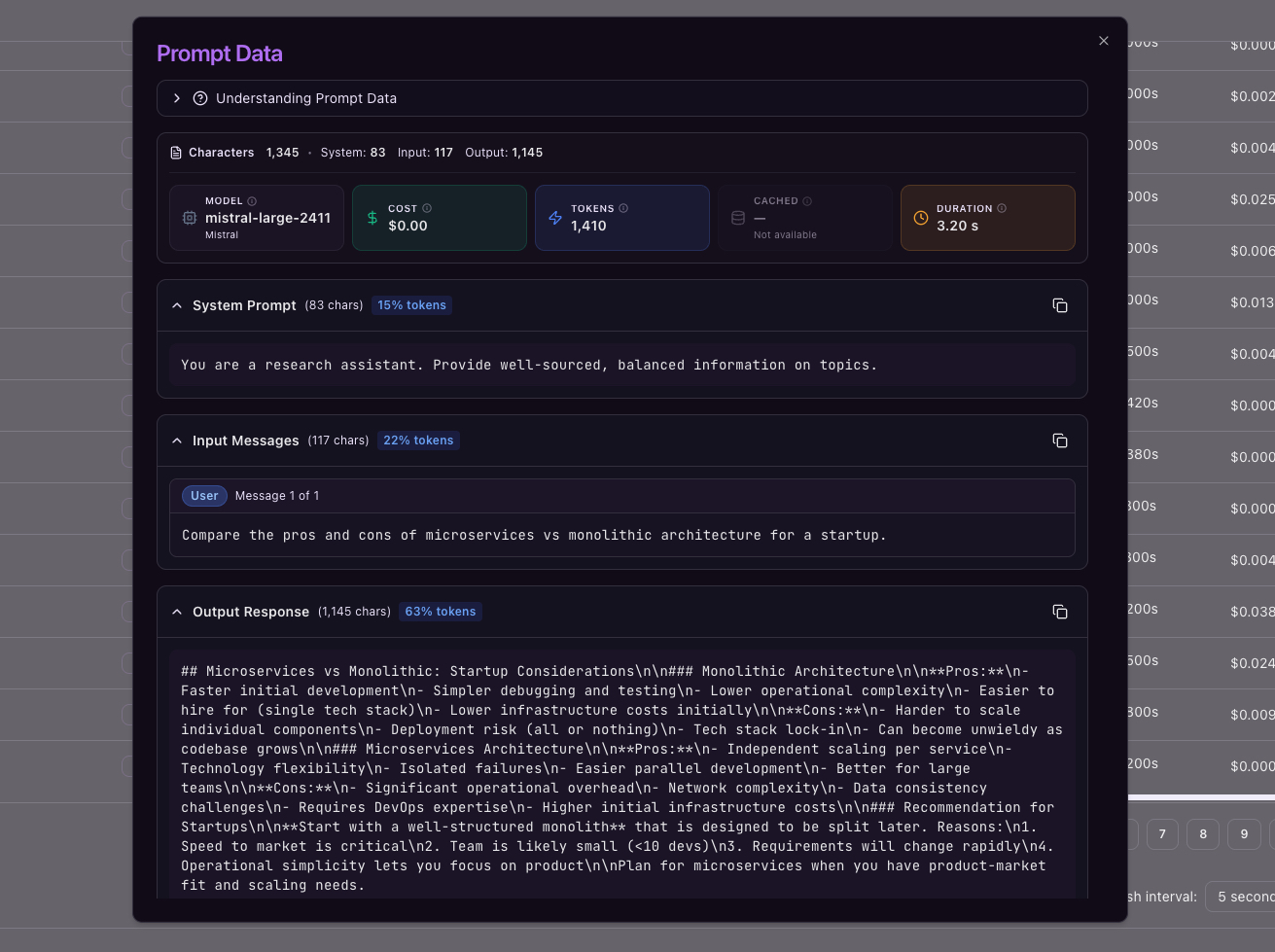This screenshot has height=952, width=1275.
Task: Click the question mark help icon
Action: [x=200, y=98]
